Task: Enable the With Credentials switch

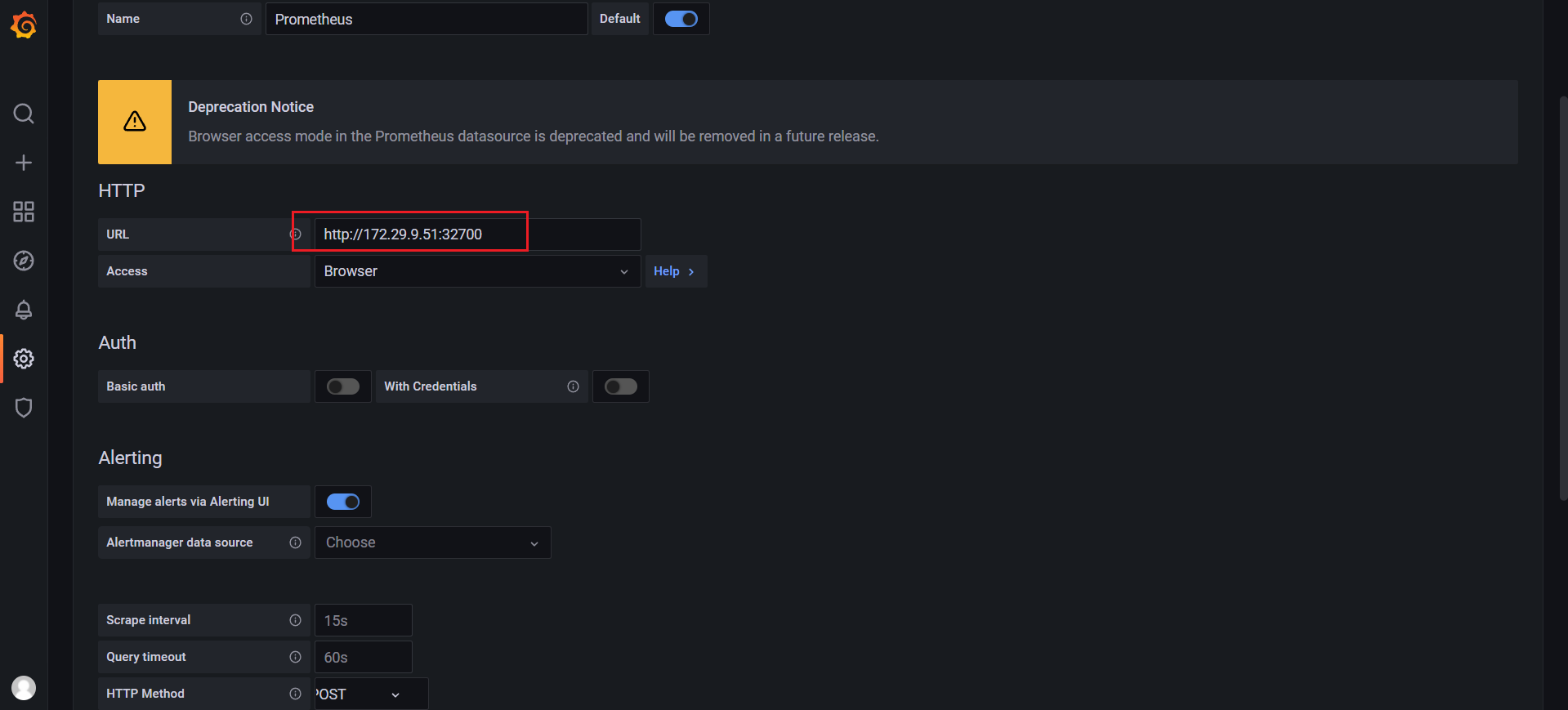Action: click(x=621, y=386)
